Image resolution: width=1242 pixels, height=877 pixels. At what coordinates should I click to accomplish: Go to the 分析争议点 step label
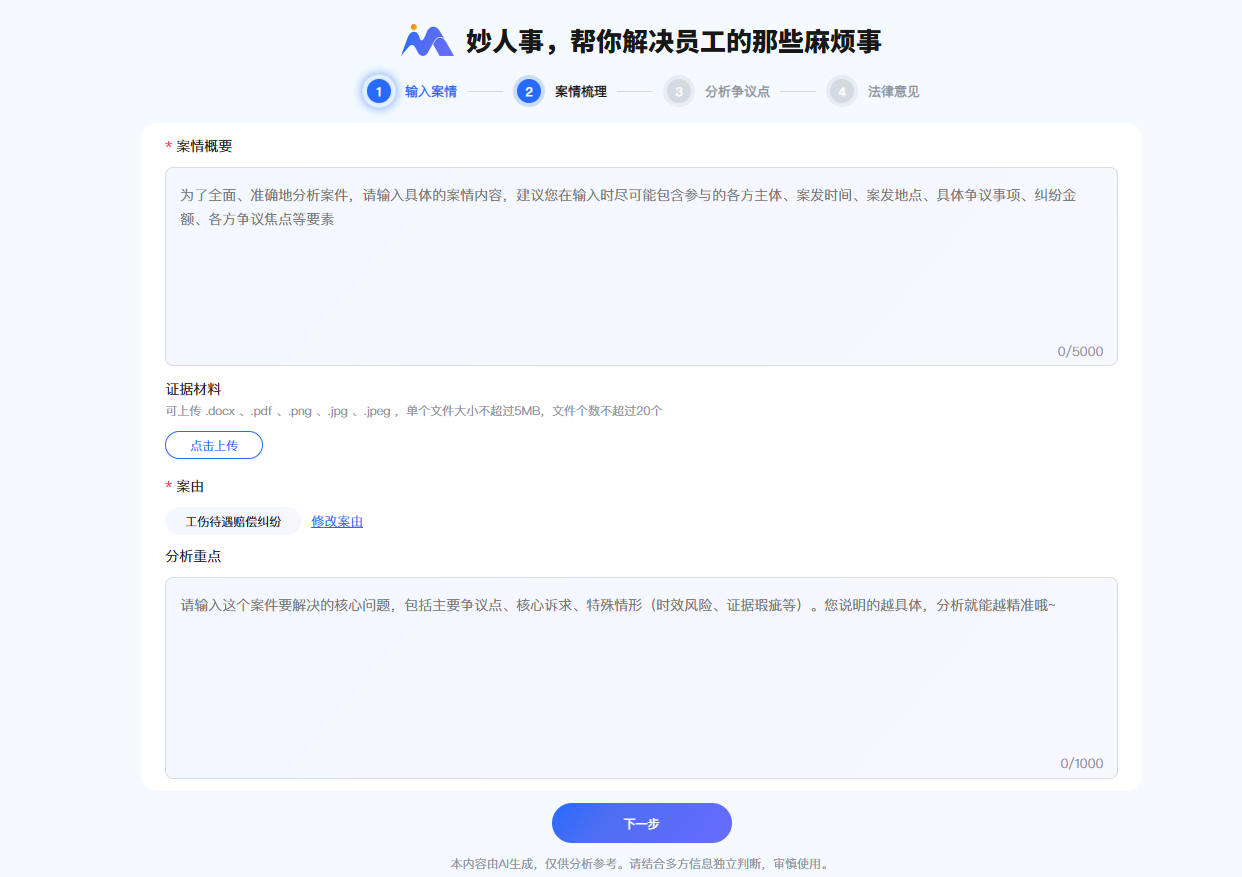[x=737, y=92]
